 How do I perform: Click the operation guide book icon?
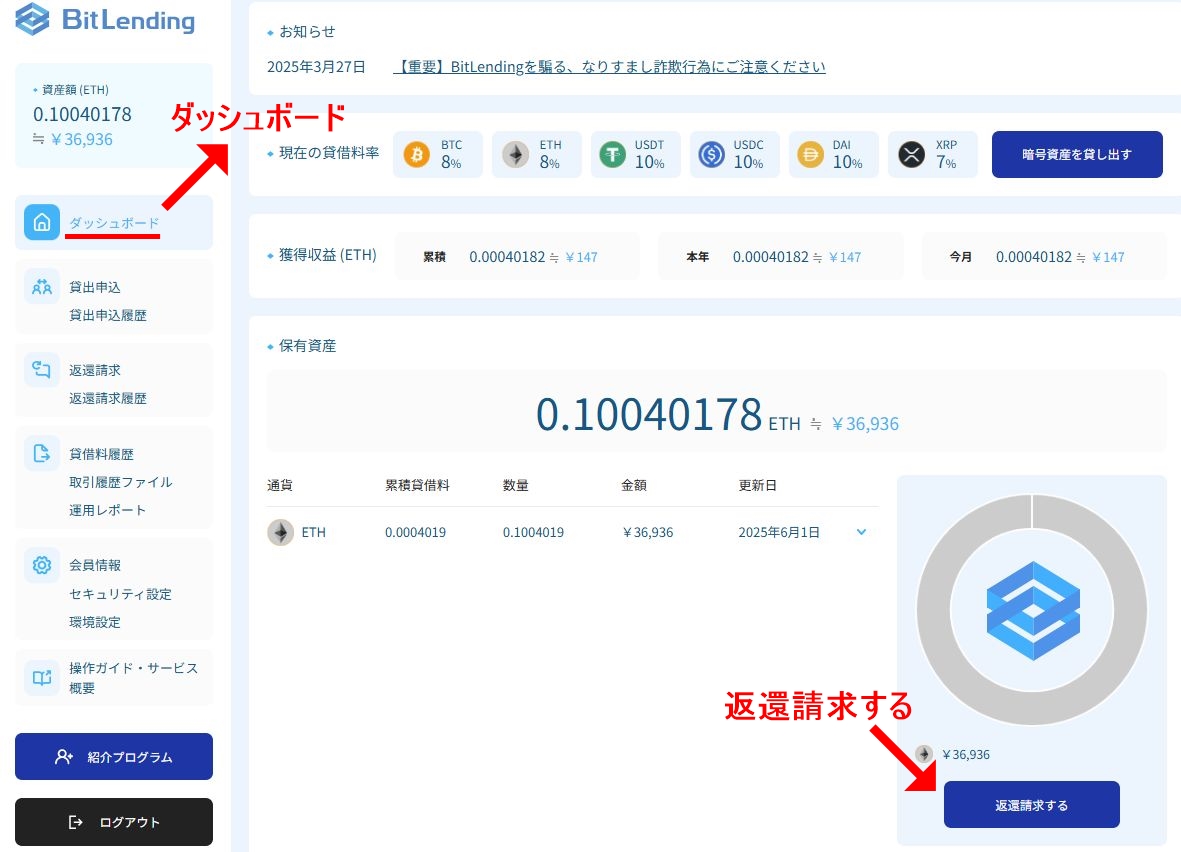point(41,677)
